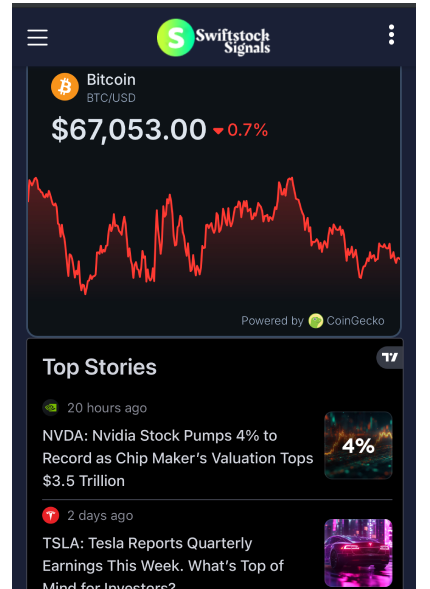Click the Top Stories heading

(x=100, y=367)
